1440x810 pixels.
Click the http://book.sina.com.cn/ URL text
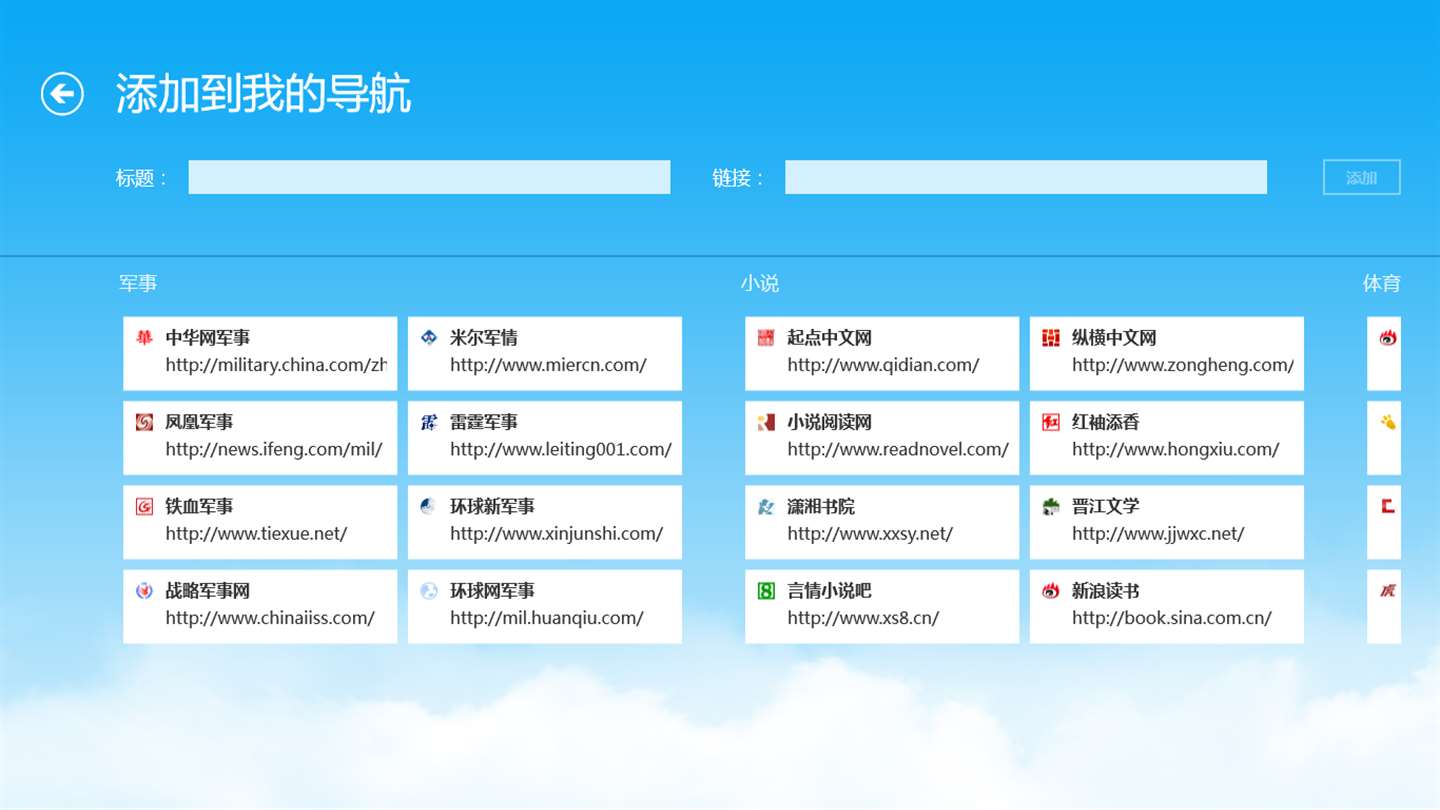pyautogui.click(x=1172, y=618)
